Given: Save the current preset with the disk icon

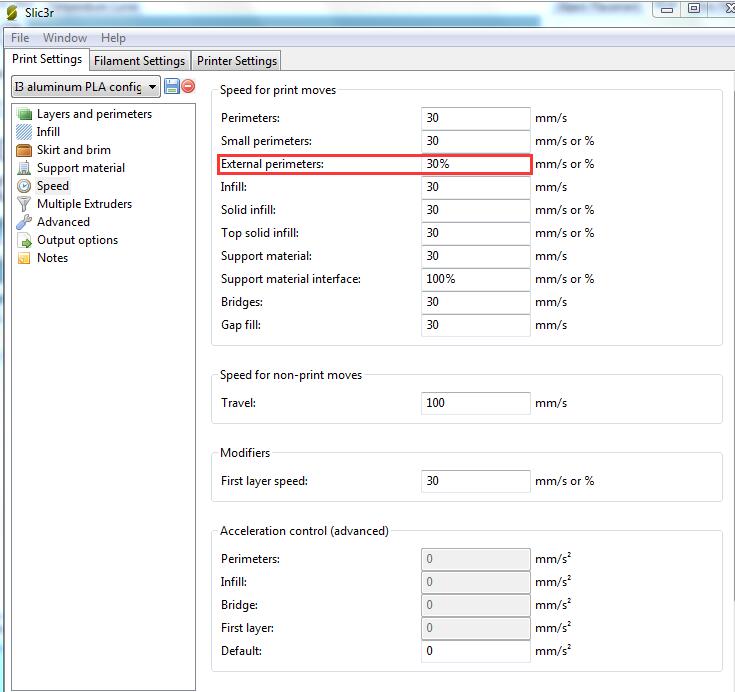Looking at the screenshot, I should pyautogui.click(x=172, y=86).
